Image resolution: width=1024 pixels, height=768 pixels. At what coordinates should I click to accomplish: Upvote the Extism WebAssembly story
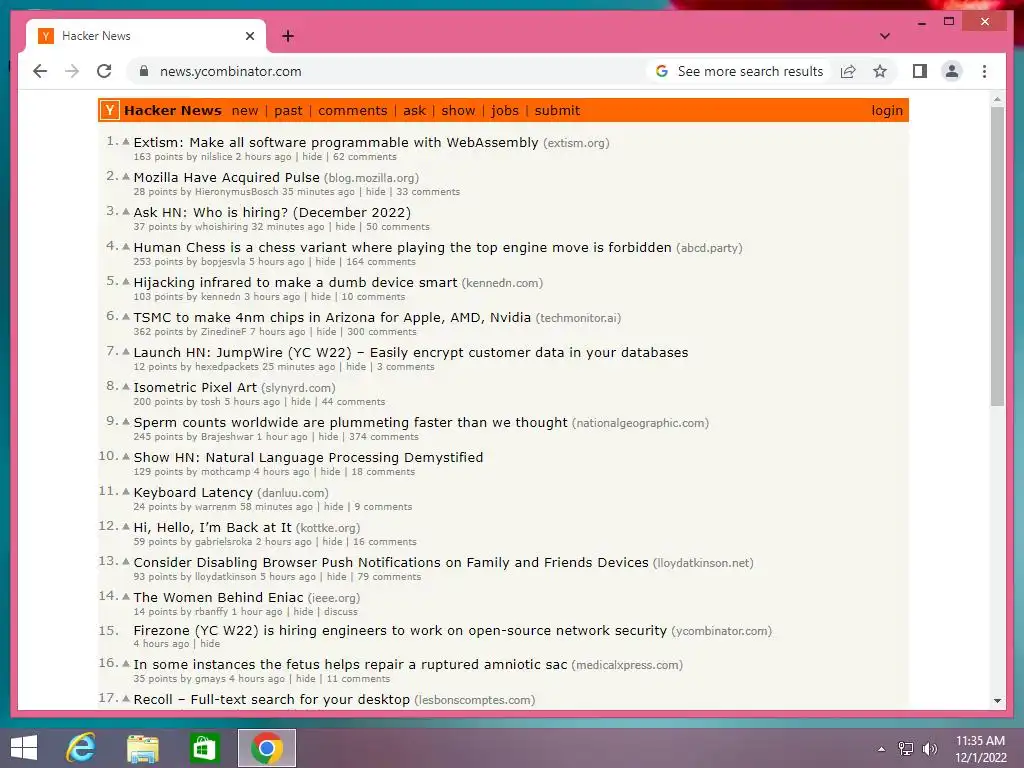[126, 141]
